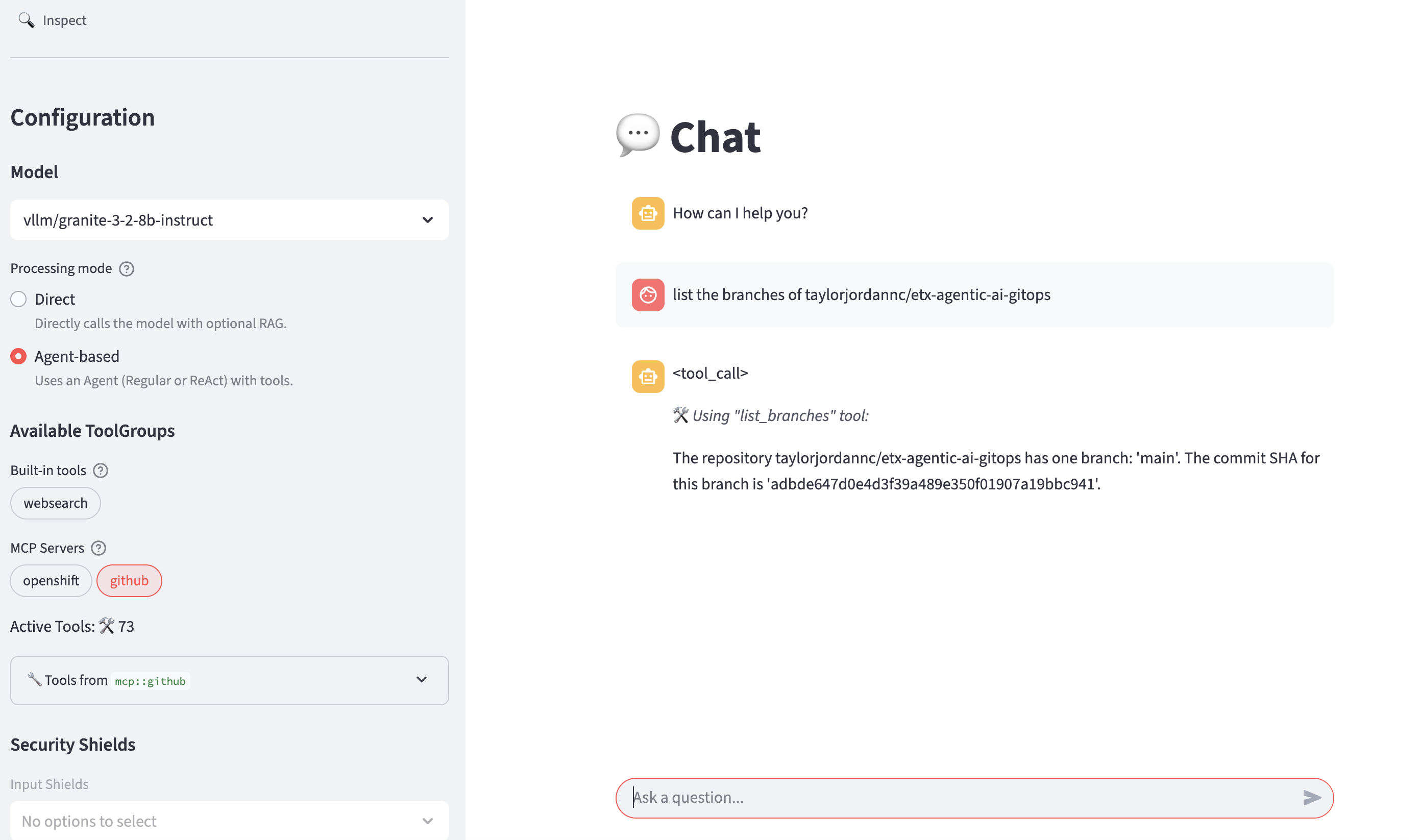Screen dimensions: 1420x840
Task: Toggle the openshift MCP server
Action: click(x=51, y=580)
